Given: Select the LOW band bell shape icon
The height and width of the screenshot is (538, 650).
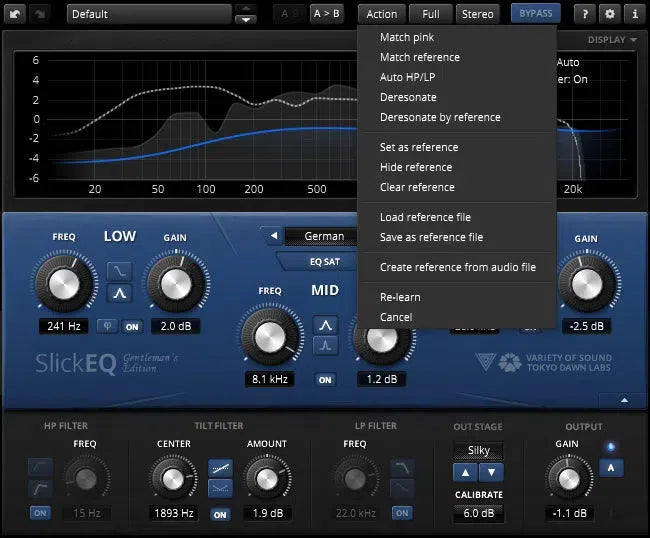Looking at the screenshot, I should [x=120, y=293].
